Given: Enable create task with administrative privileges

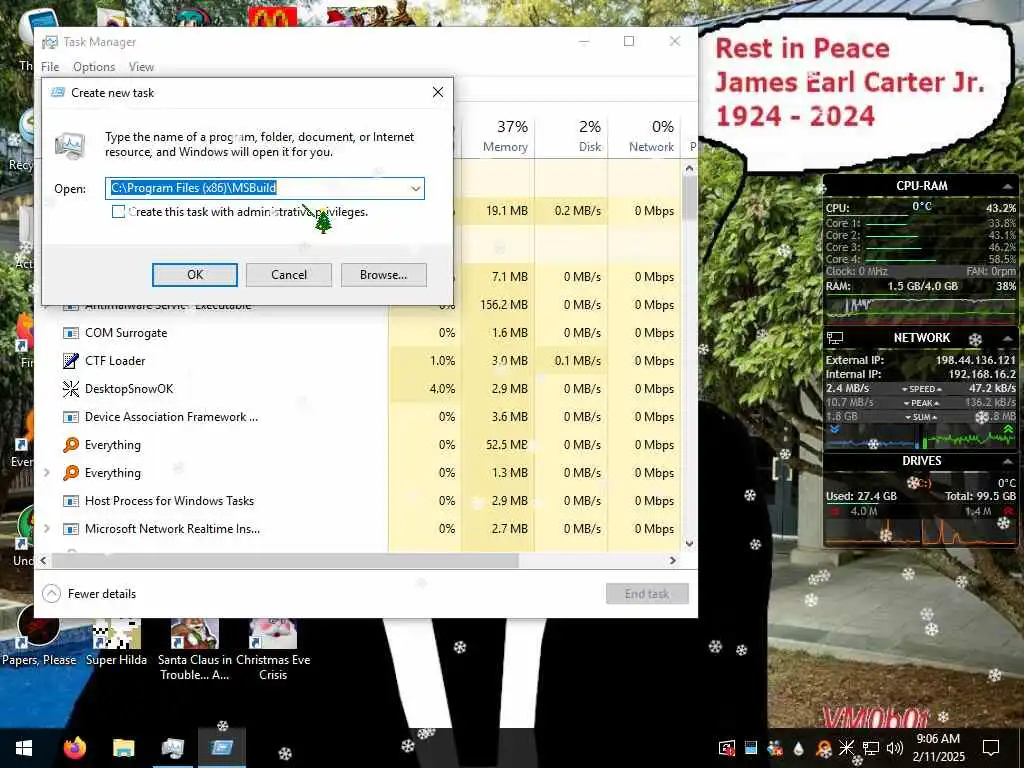Looking at the screenshot, I should click(118, 212).
